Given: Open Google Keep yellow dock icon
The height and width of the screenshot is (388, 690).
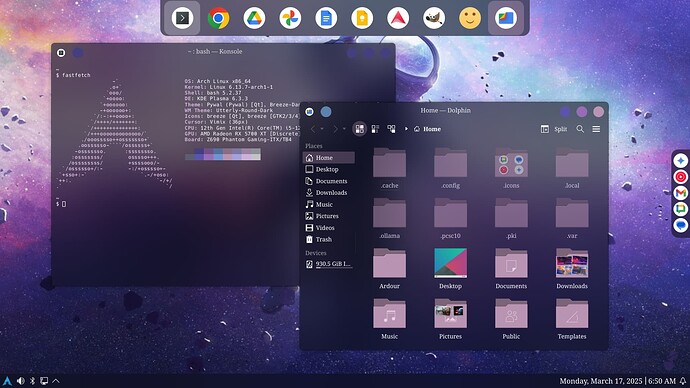Looking at the screenshot, I should (362, 18).
